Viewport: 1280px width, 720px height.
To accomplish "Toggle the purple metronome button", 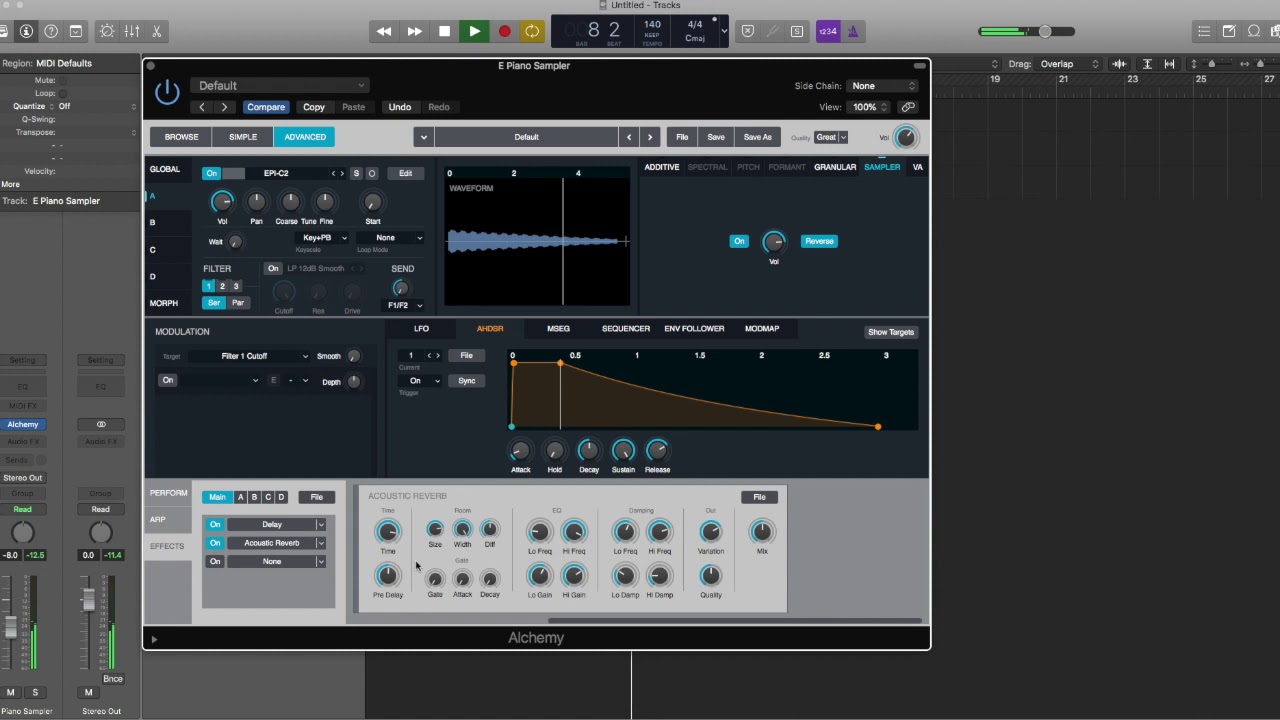I will click(x=852, y=31).
